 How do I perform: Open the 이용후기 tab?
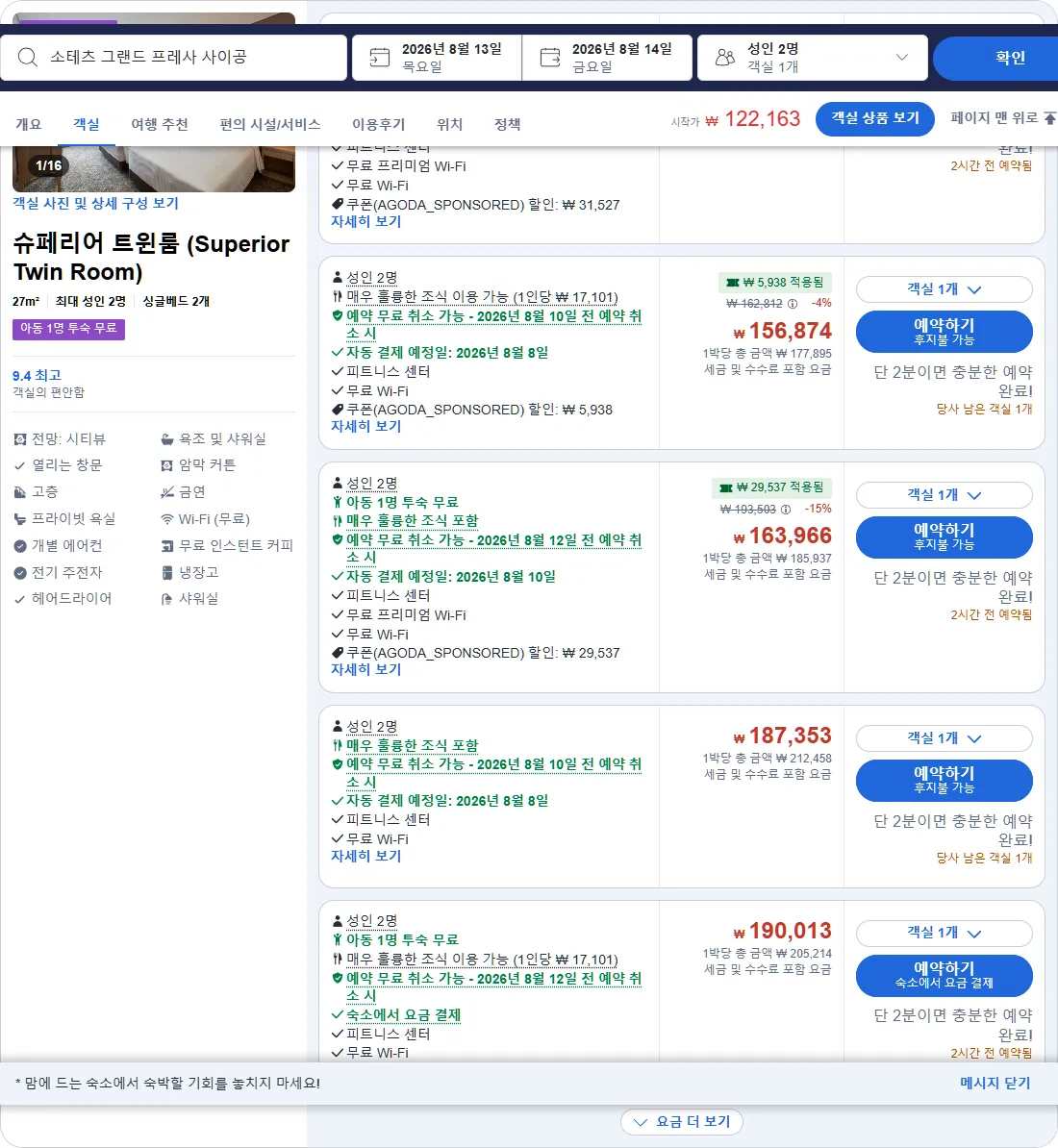click(x=379, y=124)
